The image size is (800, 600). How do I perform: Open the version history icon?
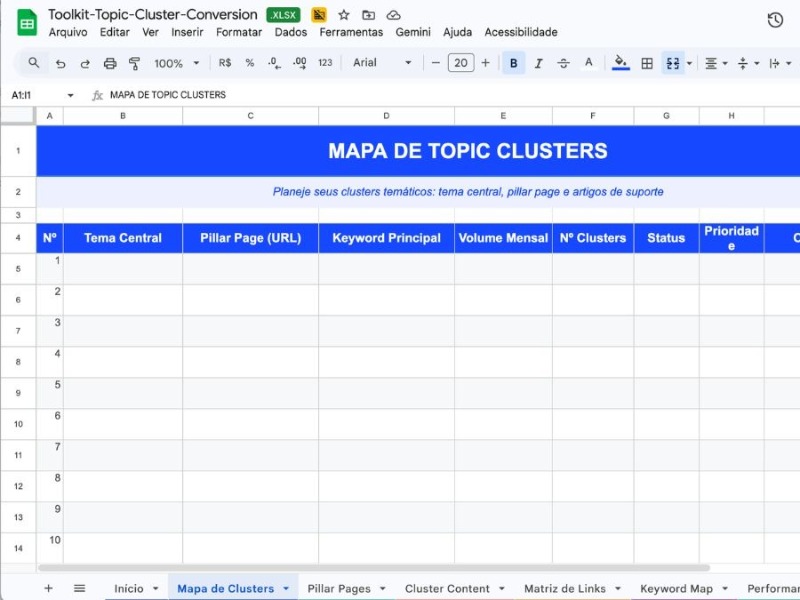(x=775, y=19)
